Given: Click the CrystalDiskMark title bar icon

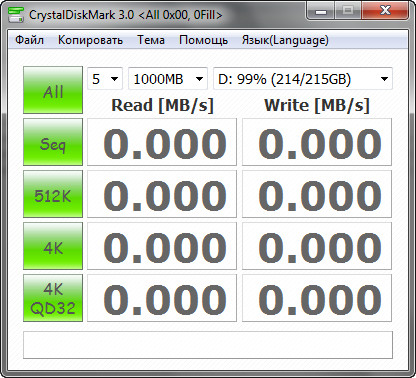Looking at the screenshot, I should click(x=16, y=14).
